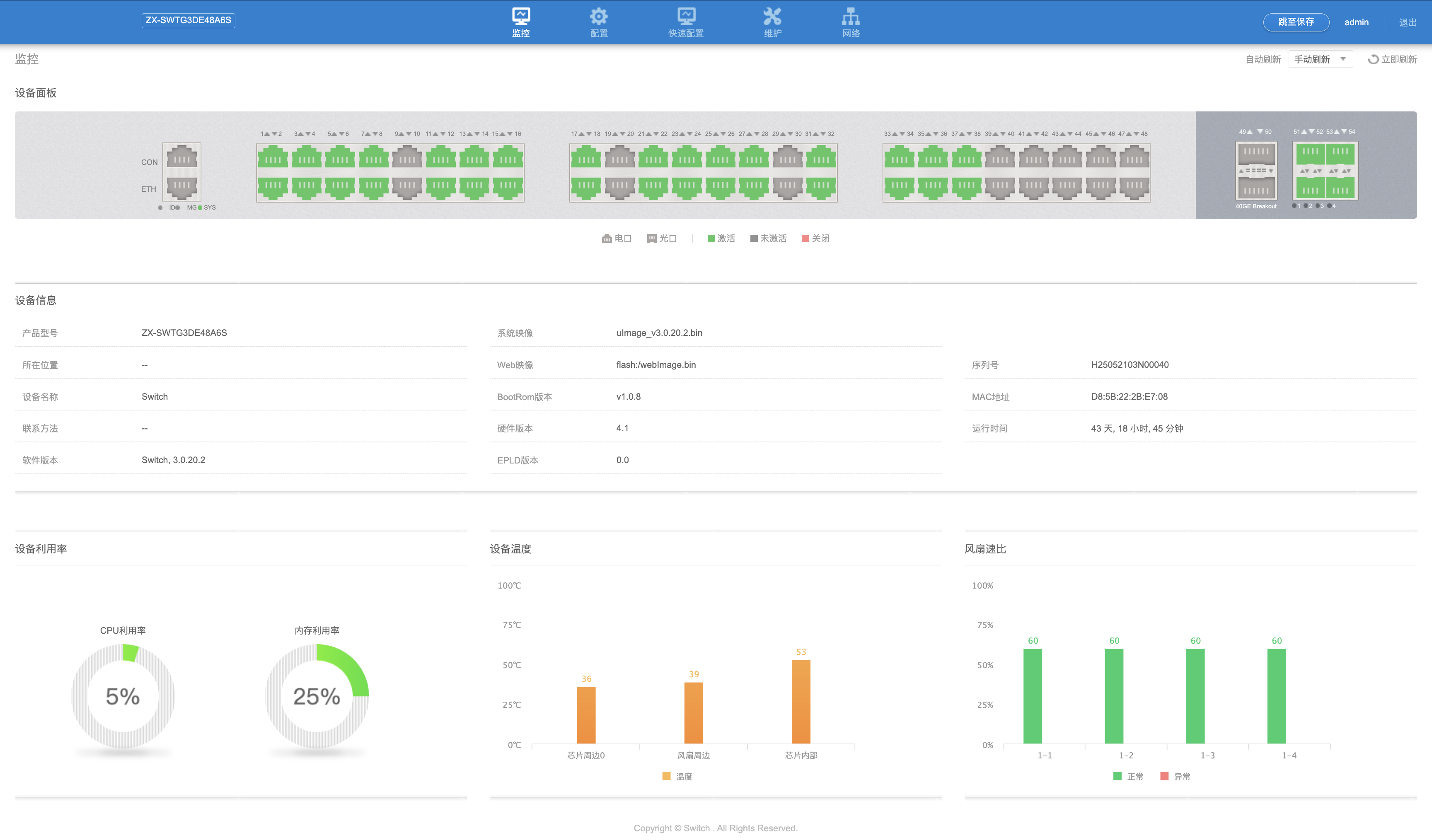Go to 快速配置 quick setup
1432x840 pixels.
pos(686,17)
